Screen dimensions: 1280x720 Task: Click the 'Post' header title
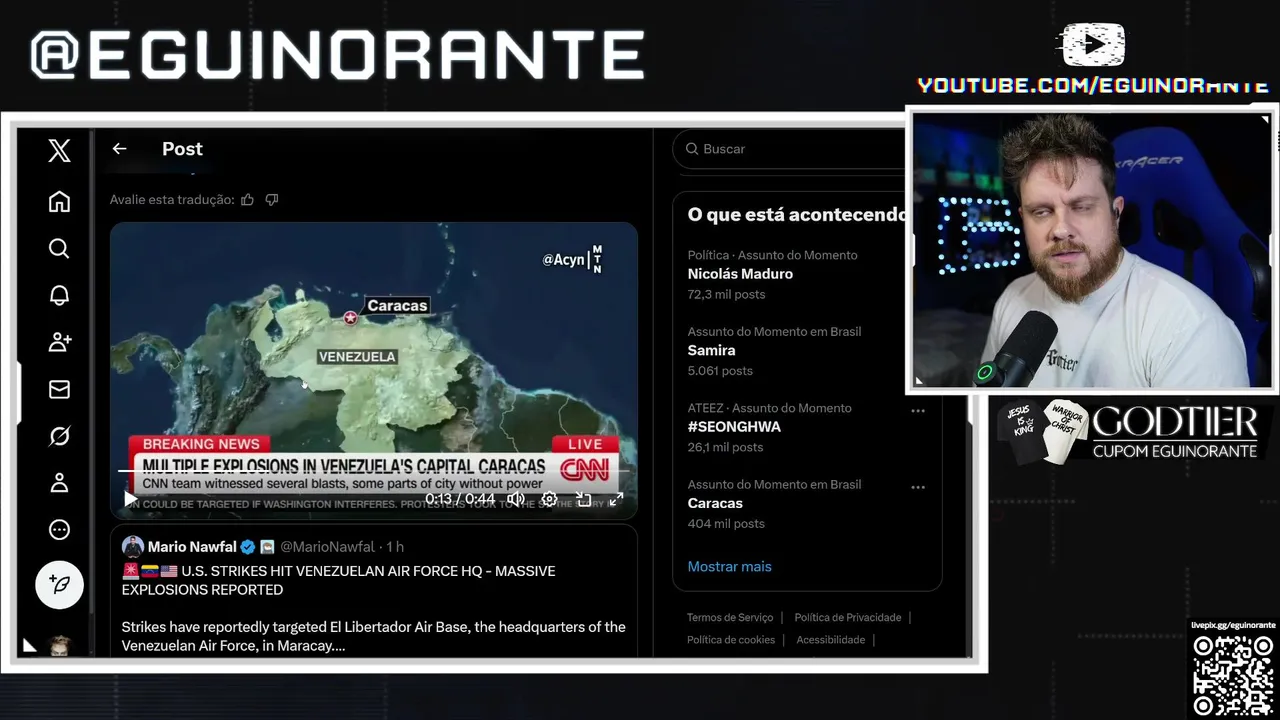click(x=182, y=148)
